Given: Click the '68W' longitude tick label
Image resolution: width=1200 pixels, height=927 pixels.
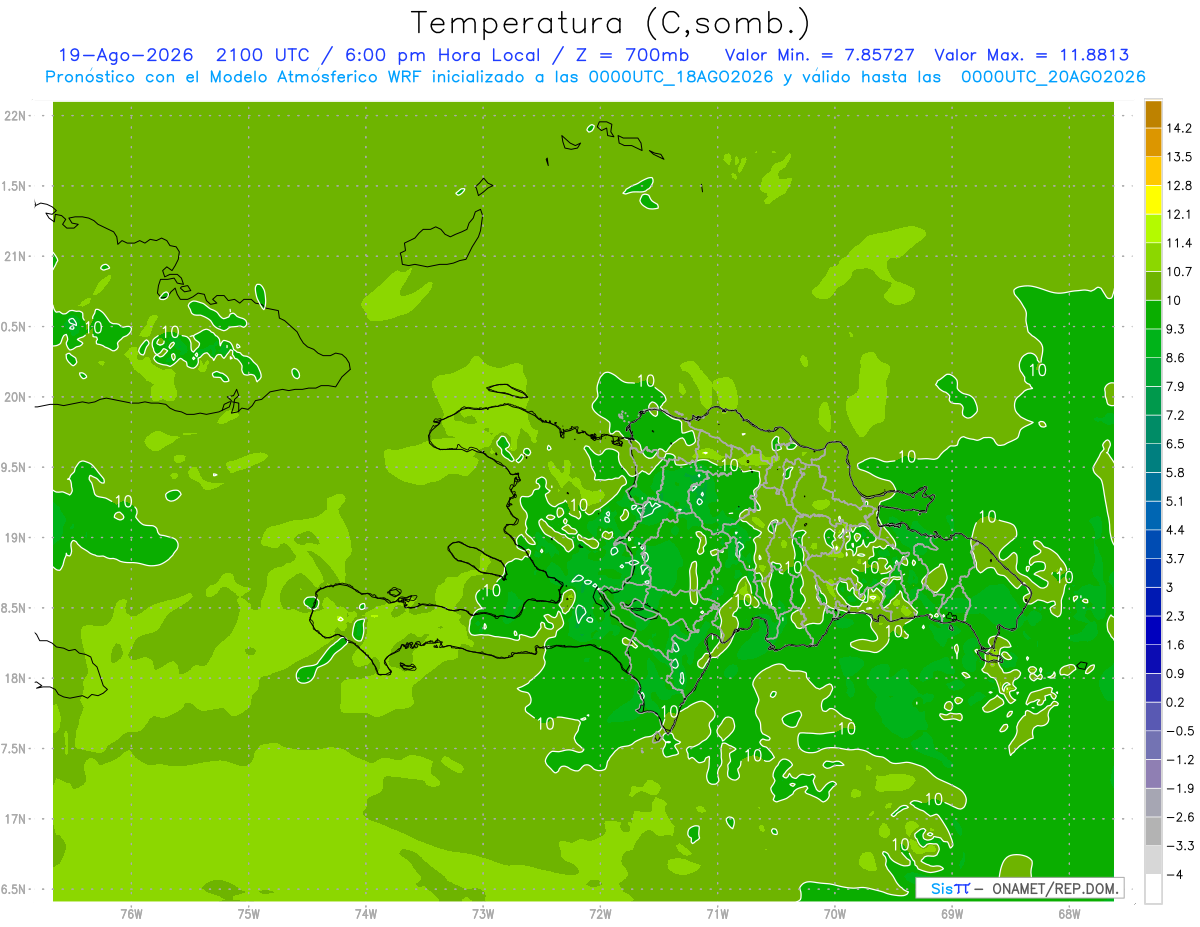Looking at the screenshot, I should click(1069, 913).
